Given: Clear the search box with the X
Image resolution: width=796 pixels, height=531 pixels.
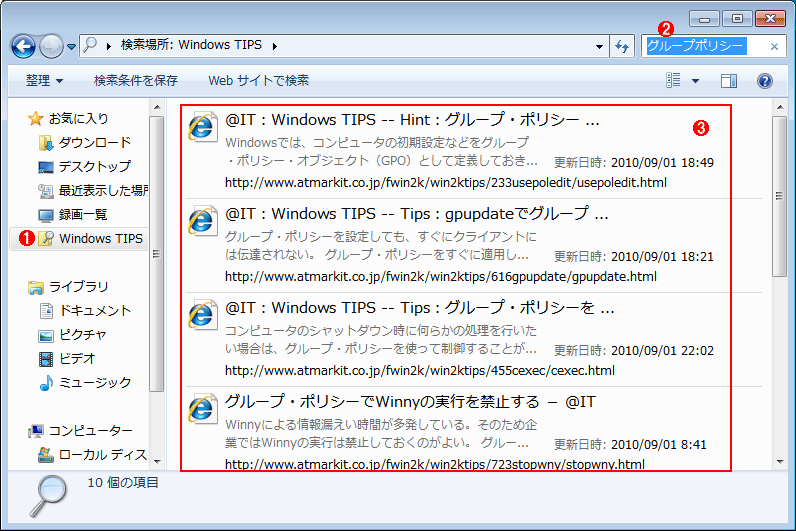Looking at the screenshot, I should tap(774, 47).
